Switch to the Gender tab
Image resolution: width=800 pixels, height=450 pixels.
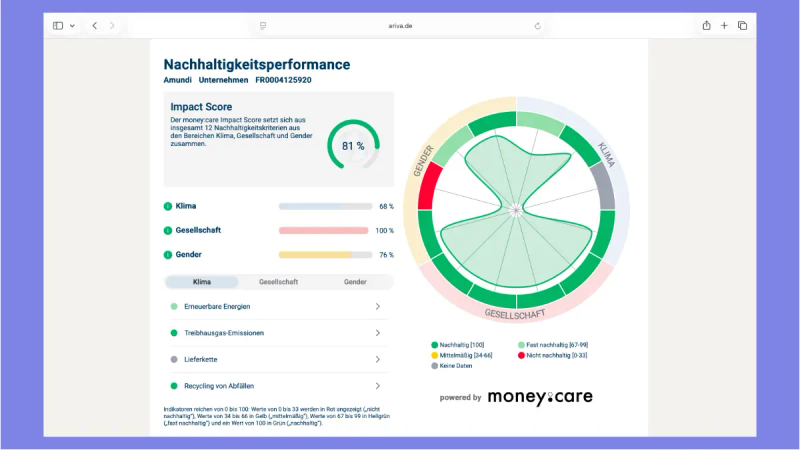click(x=355, y=282)
